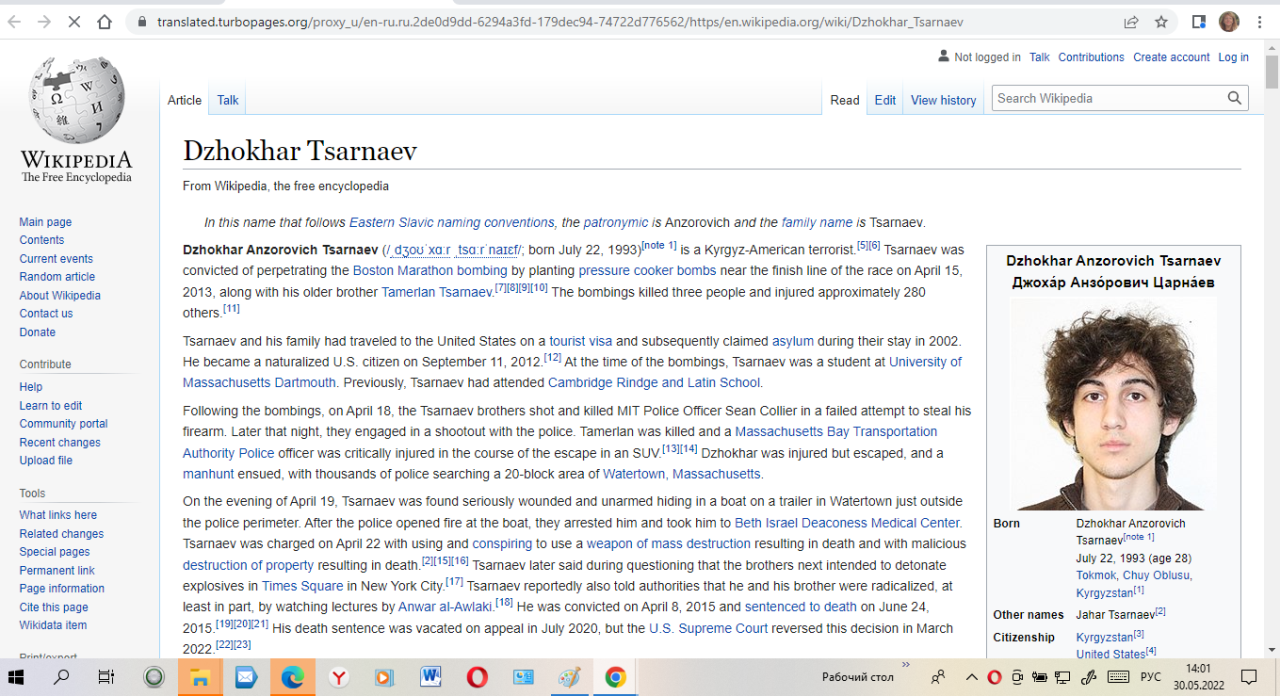Go to Main page in the sidebar

[45, 222]
